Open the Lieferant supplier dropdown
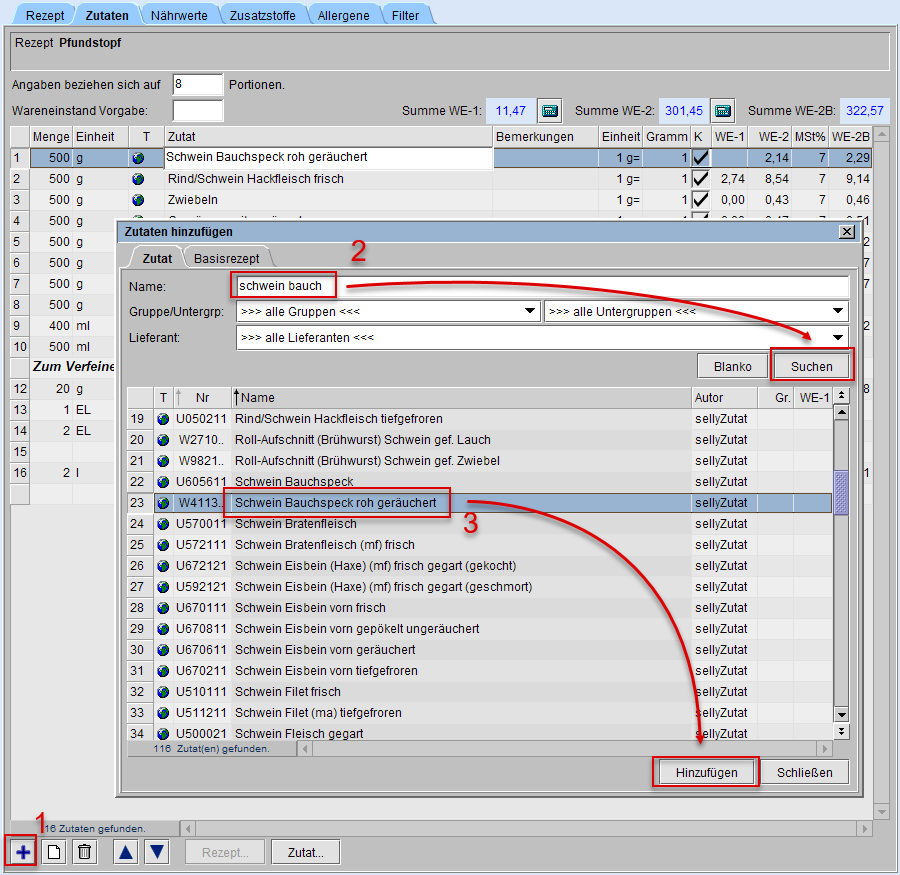 tap(541, 338)
